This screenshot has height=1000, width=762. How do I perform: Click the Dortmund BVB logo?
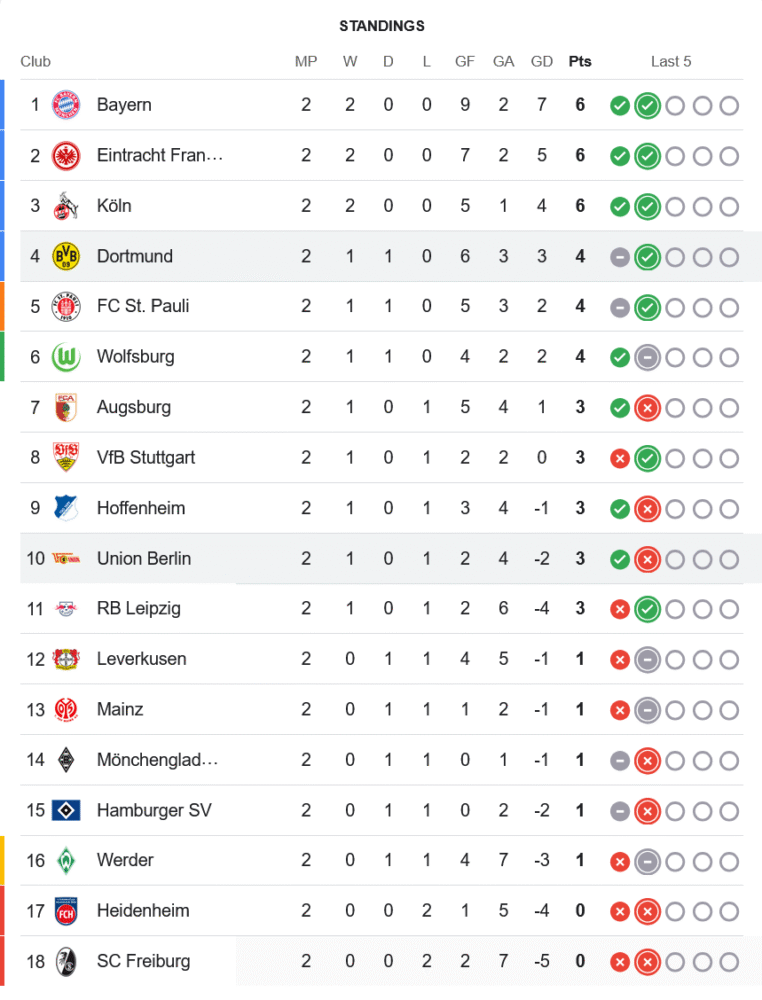coord(66,256)
